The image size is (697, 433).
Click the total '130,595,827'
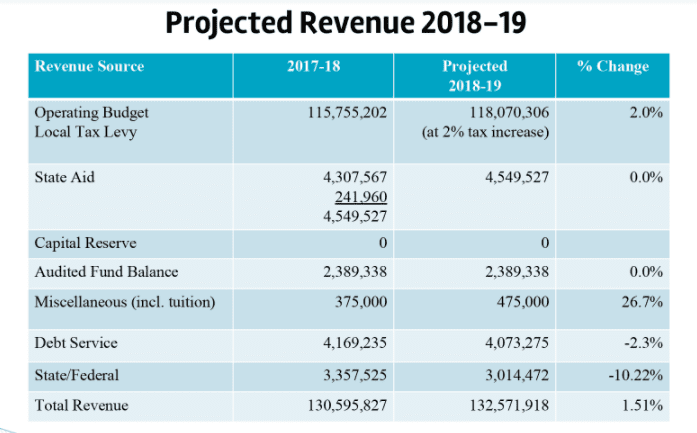(347, 405)
